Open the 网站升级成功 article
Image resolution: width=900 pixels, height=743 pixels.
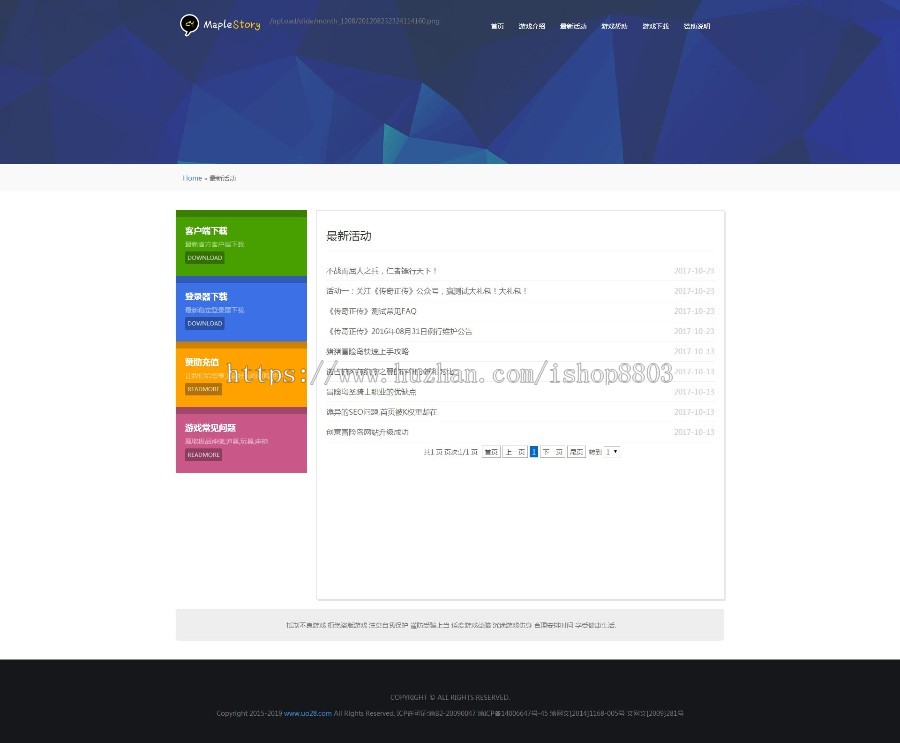[367, 432]
